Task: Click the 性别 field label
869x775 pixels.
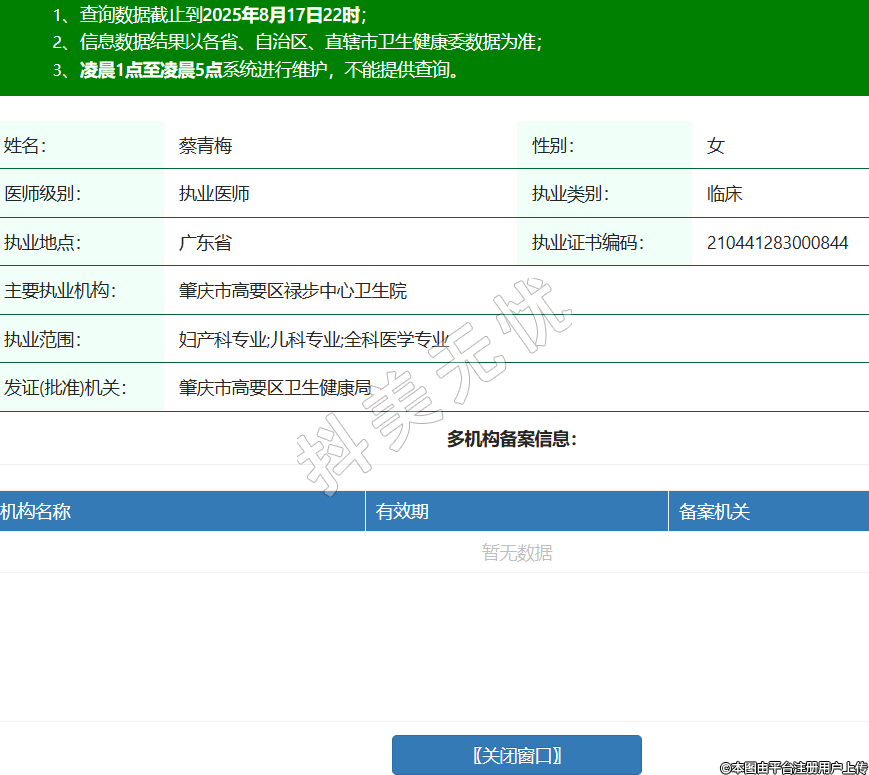Action: click(553, 146)
